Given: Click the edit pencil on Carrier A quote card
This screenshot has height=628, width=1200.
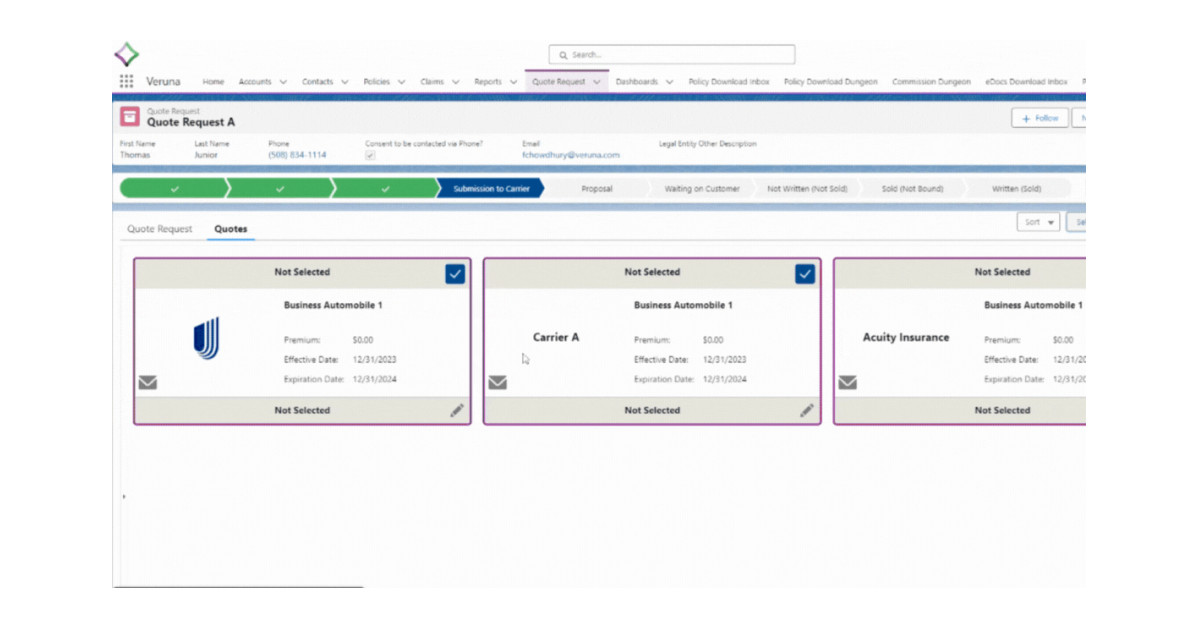Looking at the screenshot, I should tap(806, 409).
